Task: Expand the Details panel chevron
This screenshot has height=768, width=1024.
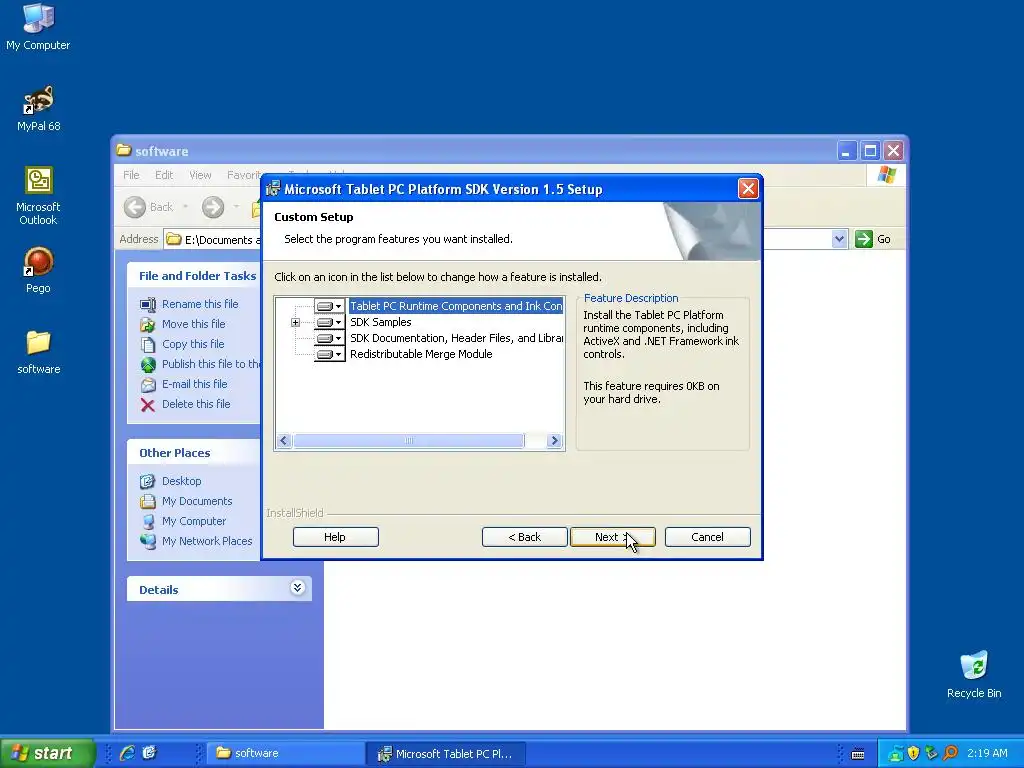Action: point(297,588)
